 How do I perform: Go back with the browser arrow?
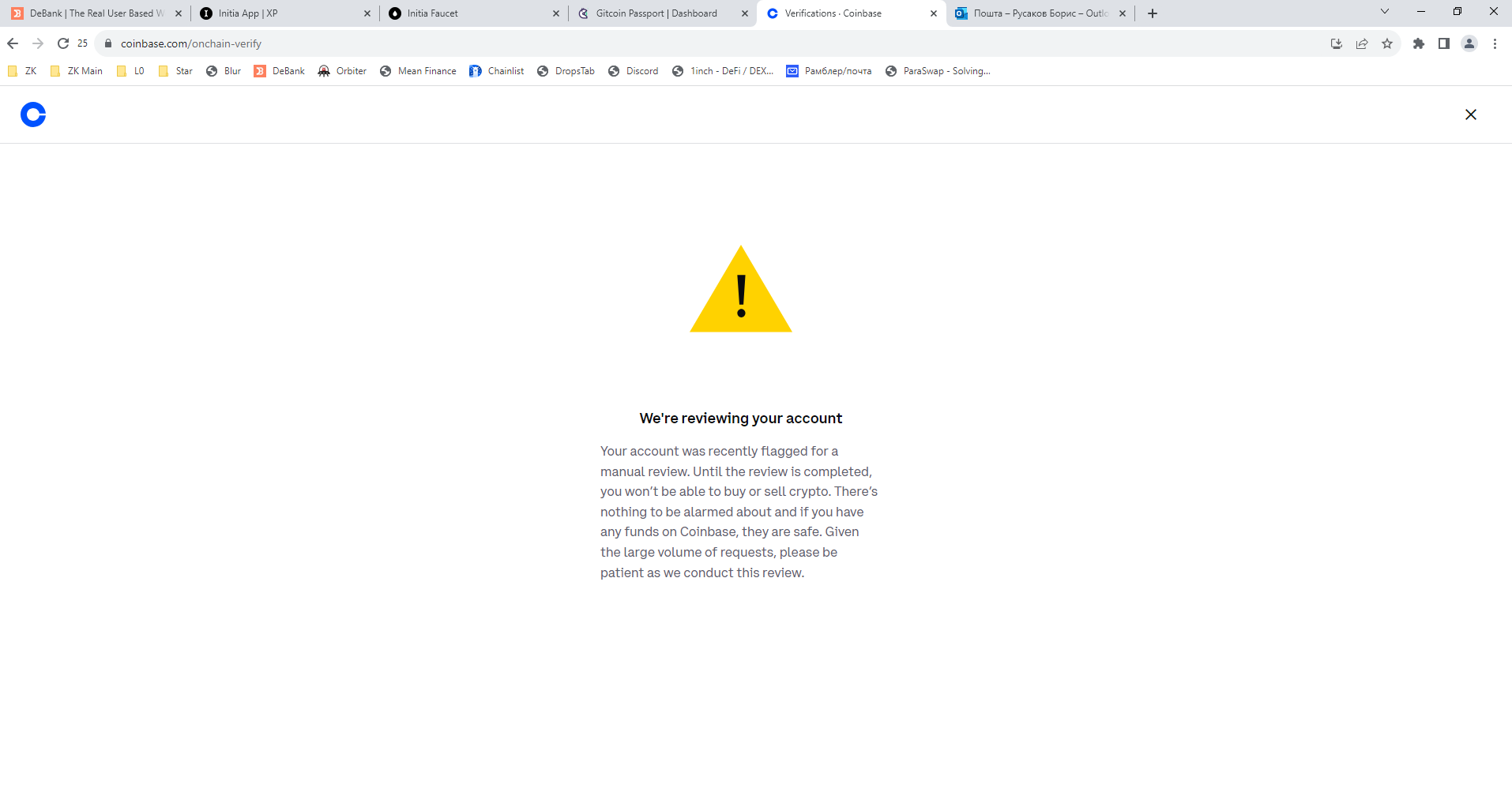click(13, 43)
